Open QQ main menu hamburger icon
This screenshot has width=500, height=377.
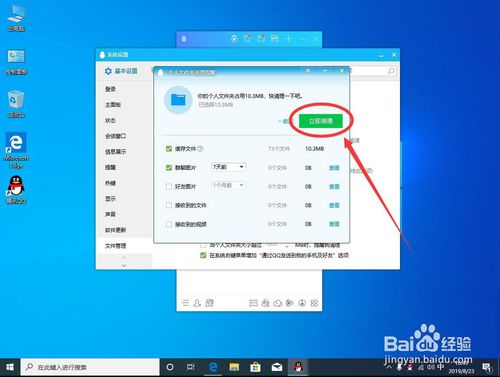coord(185,303)
